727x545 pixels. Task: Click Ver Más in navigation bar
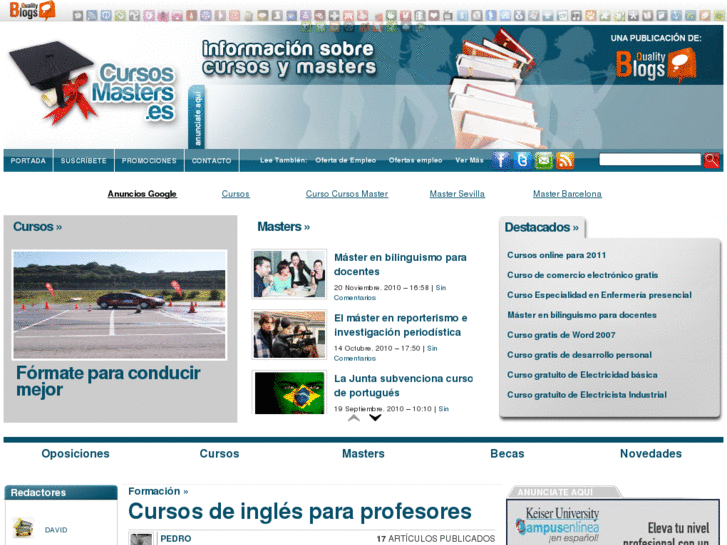[469, 160]
